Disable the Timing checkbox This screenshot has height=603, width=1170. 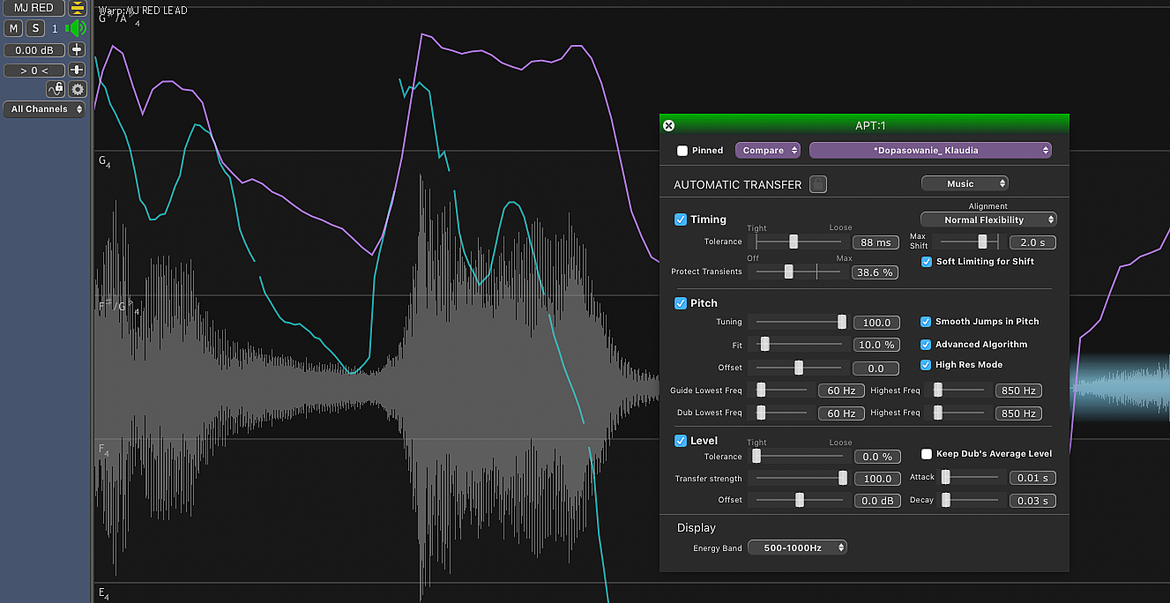coord(681,219)
